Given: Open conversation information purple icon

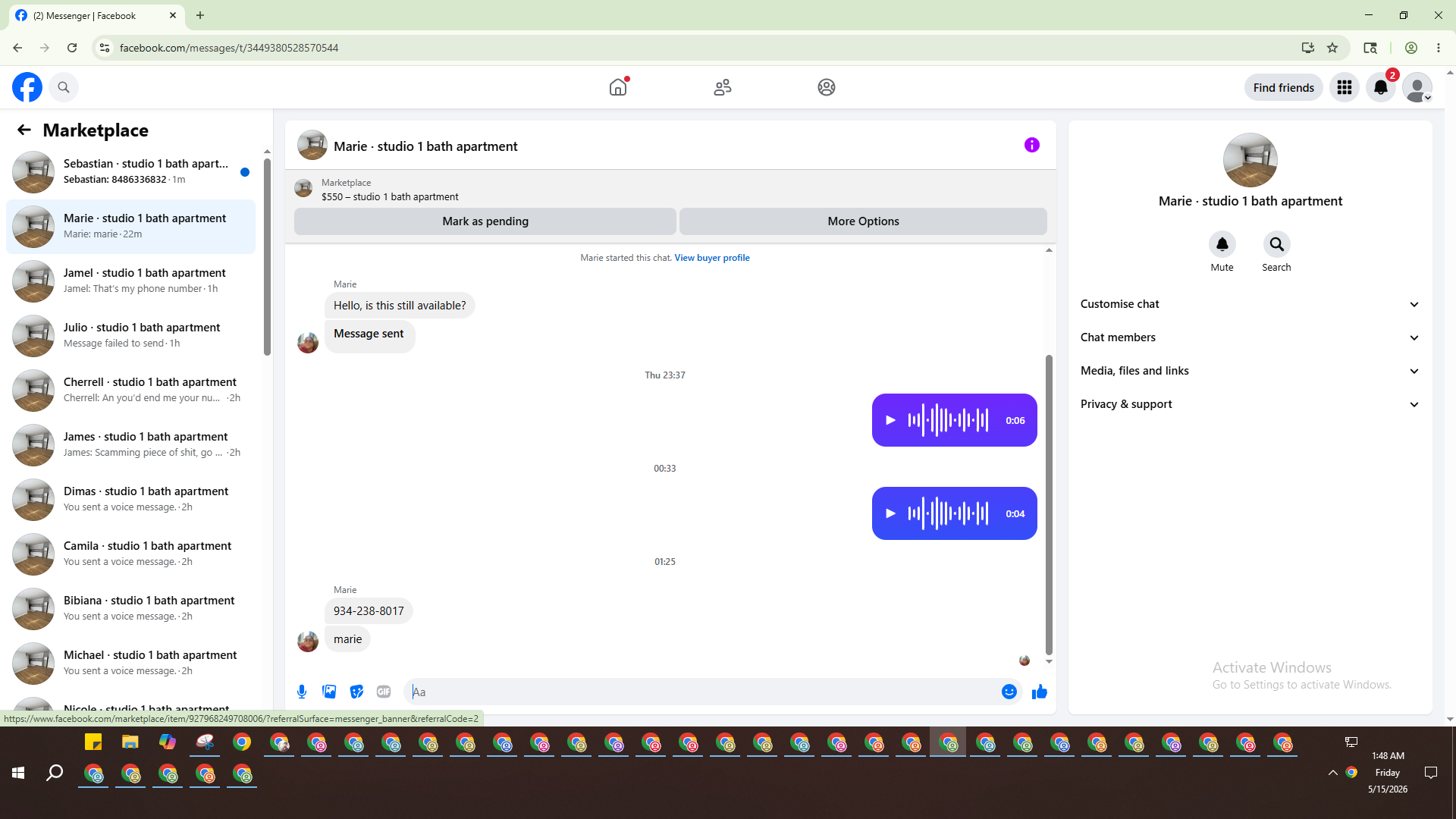Looking at the screenshot, I should pos(1032,145).
